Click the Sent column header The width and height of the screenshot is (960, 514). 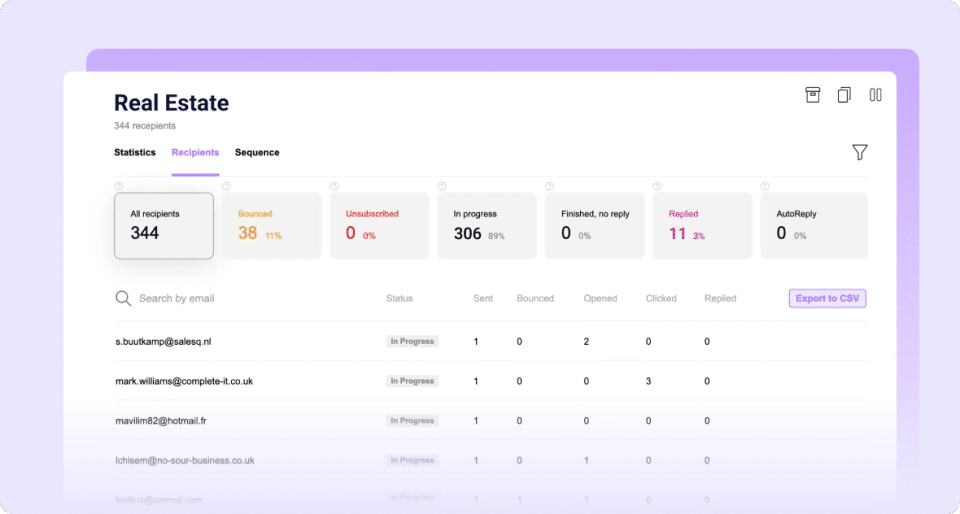coord(483,298)
